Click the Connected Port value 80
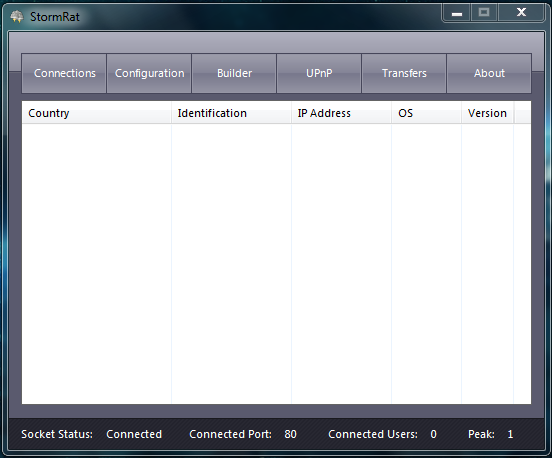Screen dimensions: 552x458 click(x=290, y=434)
